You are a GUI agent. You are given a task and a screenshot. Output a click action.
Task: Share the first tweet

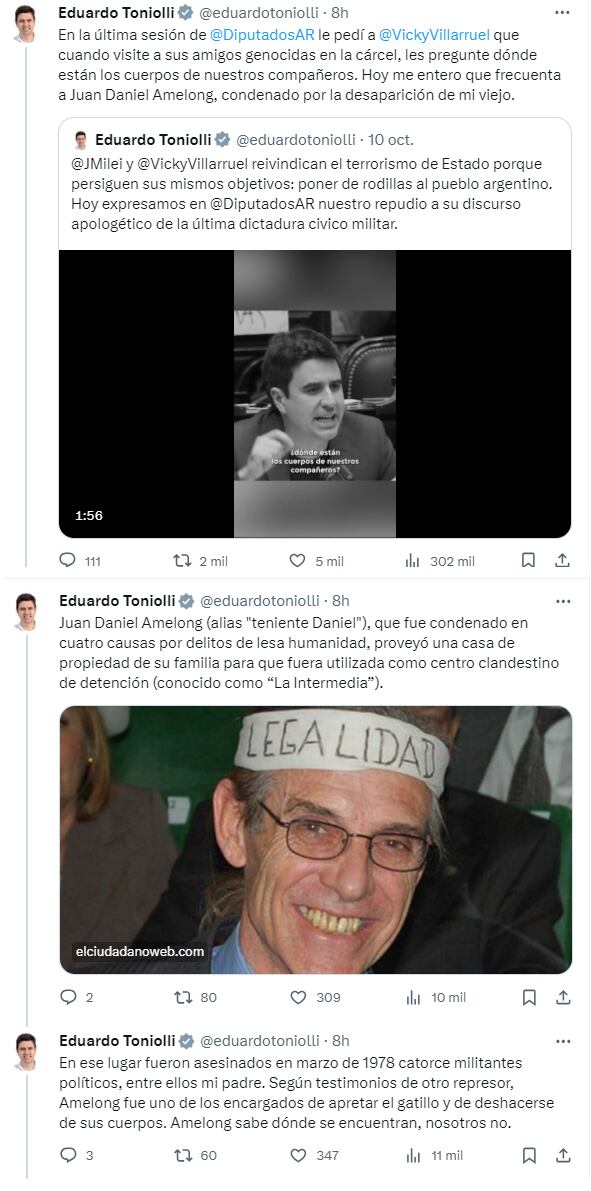562,561
